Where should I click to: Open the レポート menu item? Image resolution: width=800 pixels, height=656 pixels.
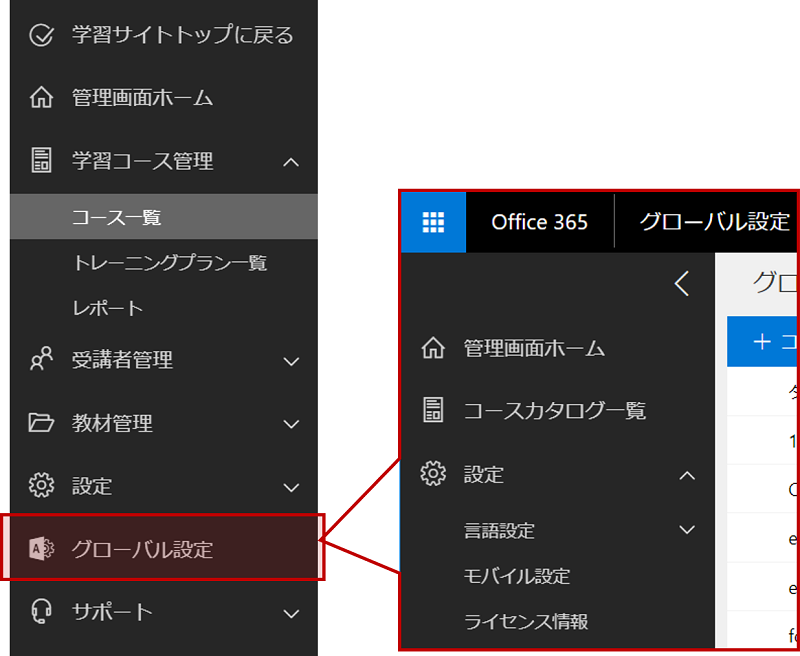pyautogui.click(x=108, y=308)
